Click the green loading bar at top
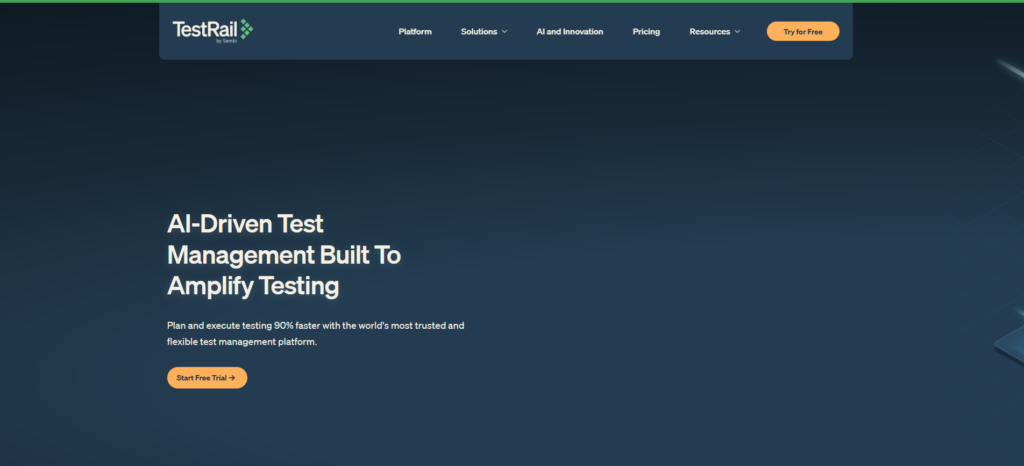The width and height of the screenshot is (1024, 466). [x=512, y=1]
